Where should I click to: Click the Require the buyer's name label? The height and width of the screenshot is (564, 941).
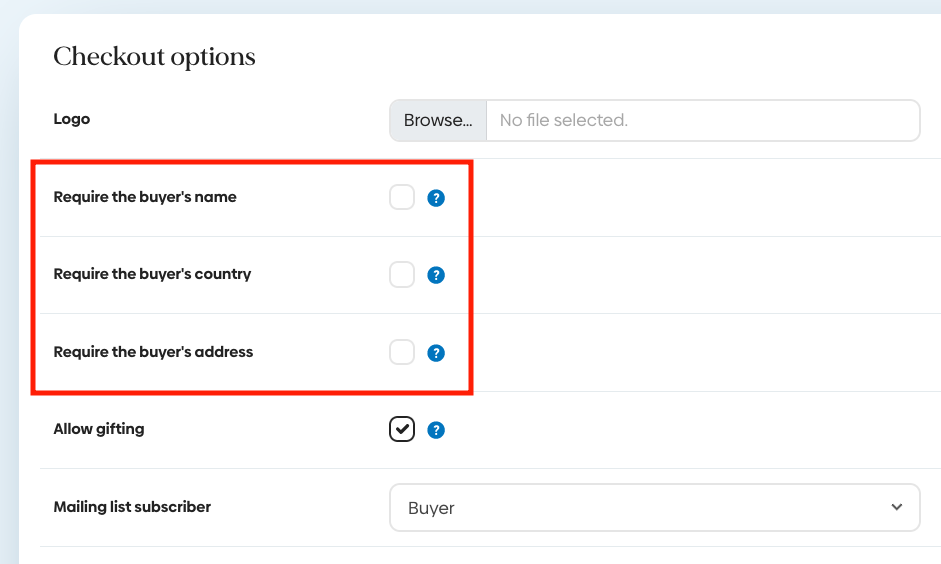point(145,197)
